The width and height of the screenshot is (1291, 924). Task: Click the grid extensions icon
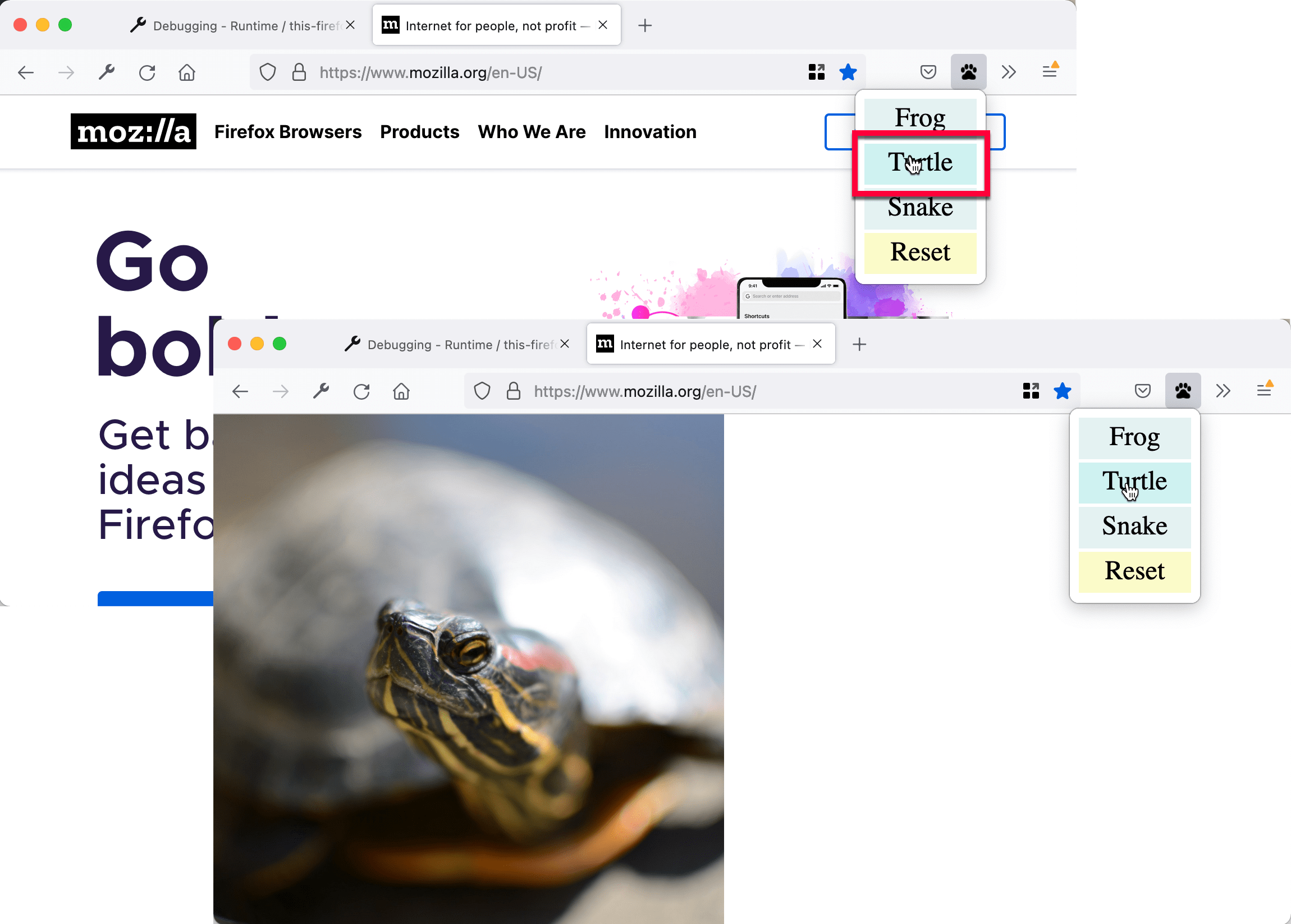(816, 72)
